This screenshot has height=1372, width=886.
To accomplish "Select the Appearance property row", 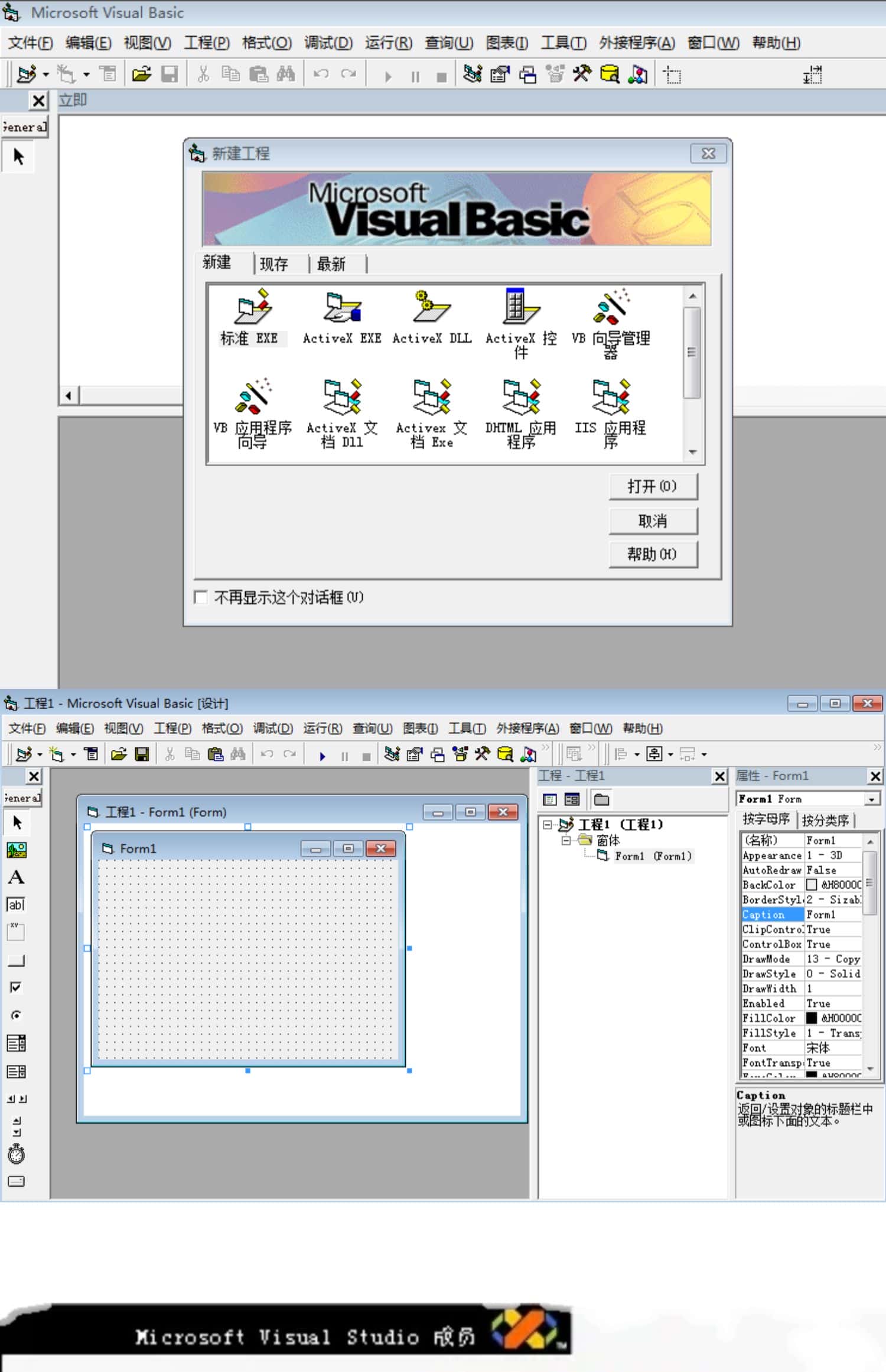I will (802, 856).
